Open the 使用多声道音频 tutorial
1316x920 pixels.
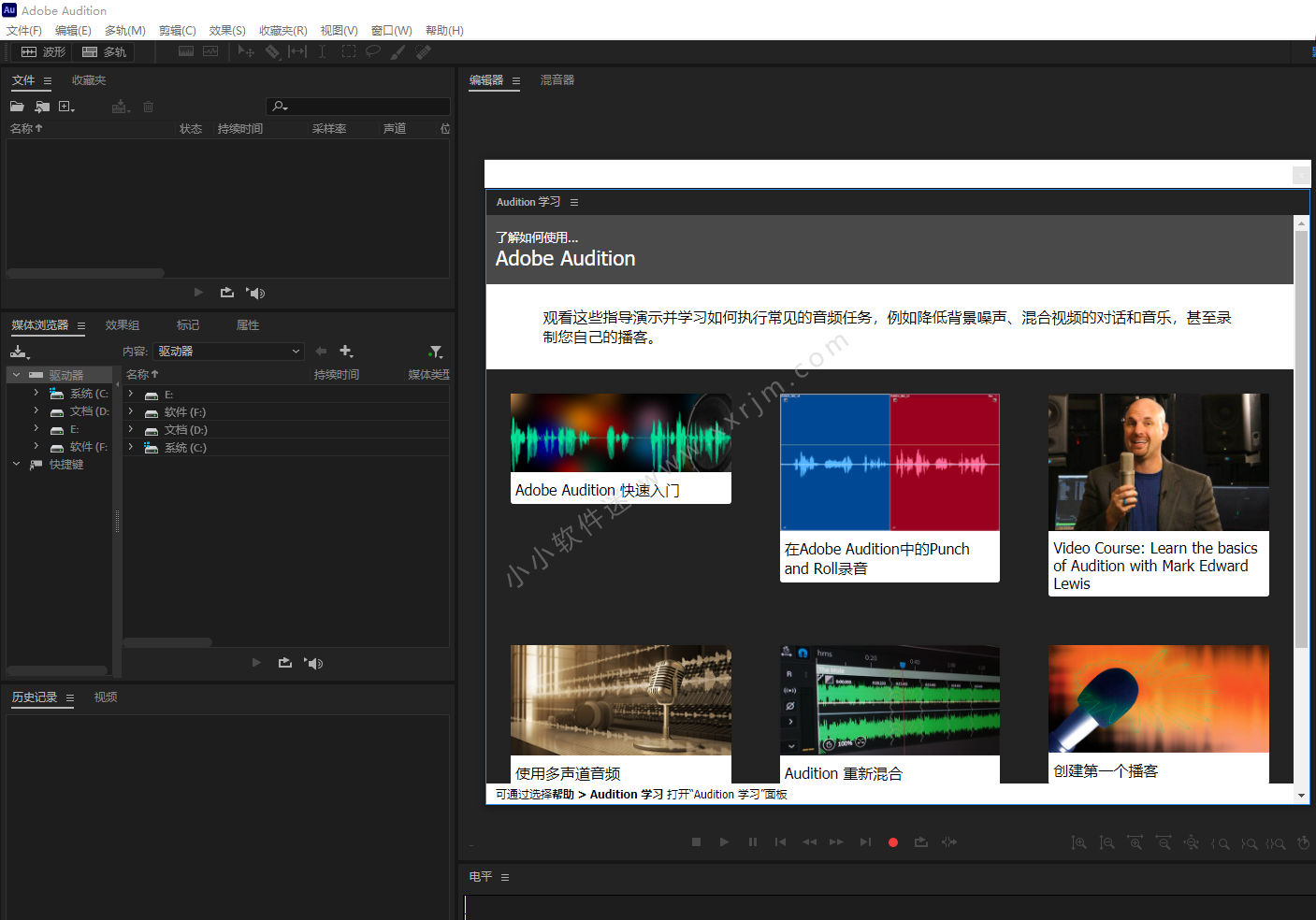click(621, 714)
